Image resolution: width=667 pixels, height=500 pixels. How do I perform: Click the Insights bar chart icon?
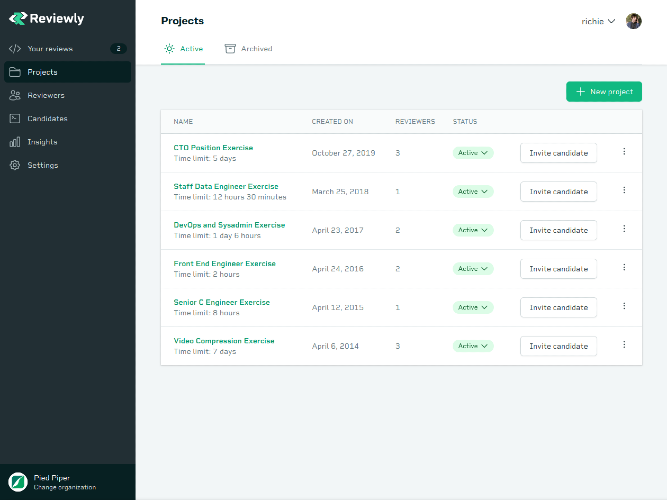(15, 142)
